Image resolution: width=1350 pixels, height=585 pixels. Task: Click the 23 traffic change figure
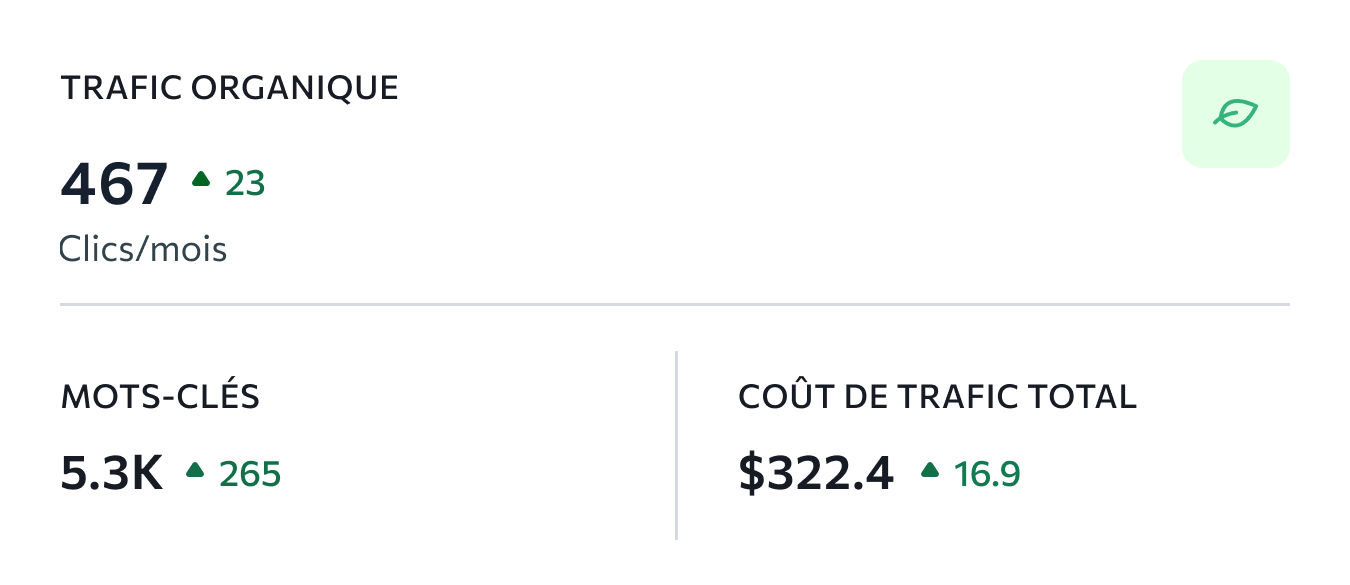(x=245, y=184)
